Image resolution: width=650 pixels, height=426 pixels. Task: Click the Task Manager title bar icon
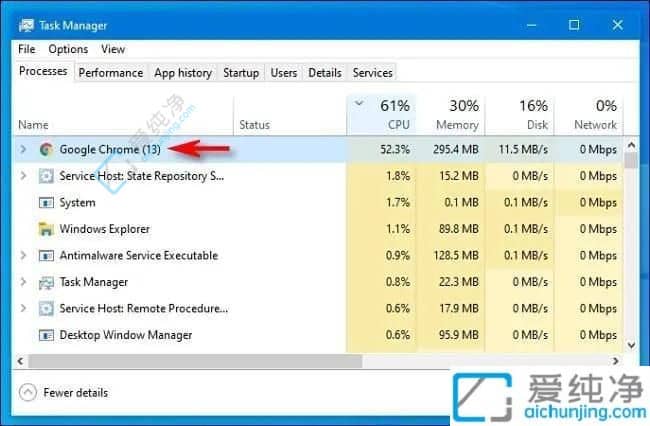pos(26,26)
